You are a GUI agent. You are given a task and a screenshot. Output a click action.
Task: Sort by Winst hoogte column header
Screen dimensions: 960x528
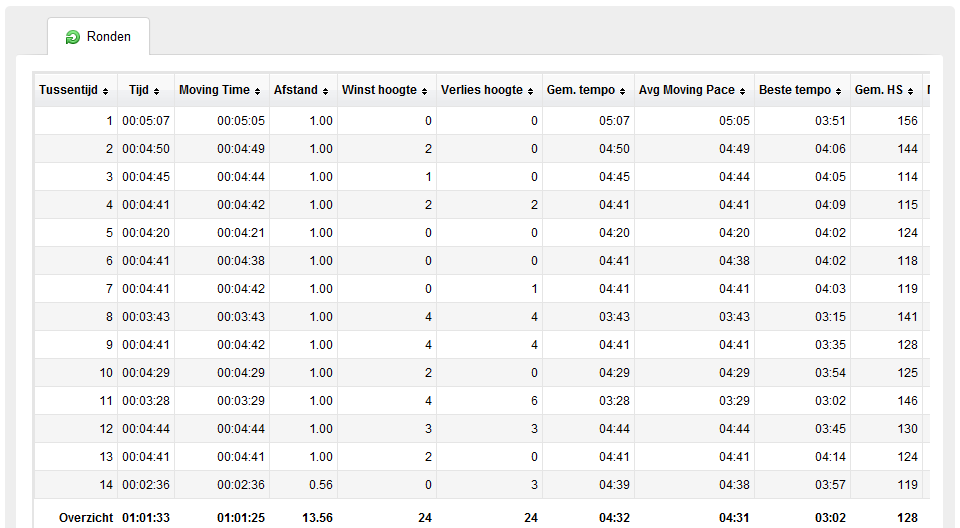point(386,90)
